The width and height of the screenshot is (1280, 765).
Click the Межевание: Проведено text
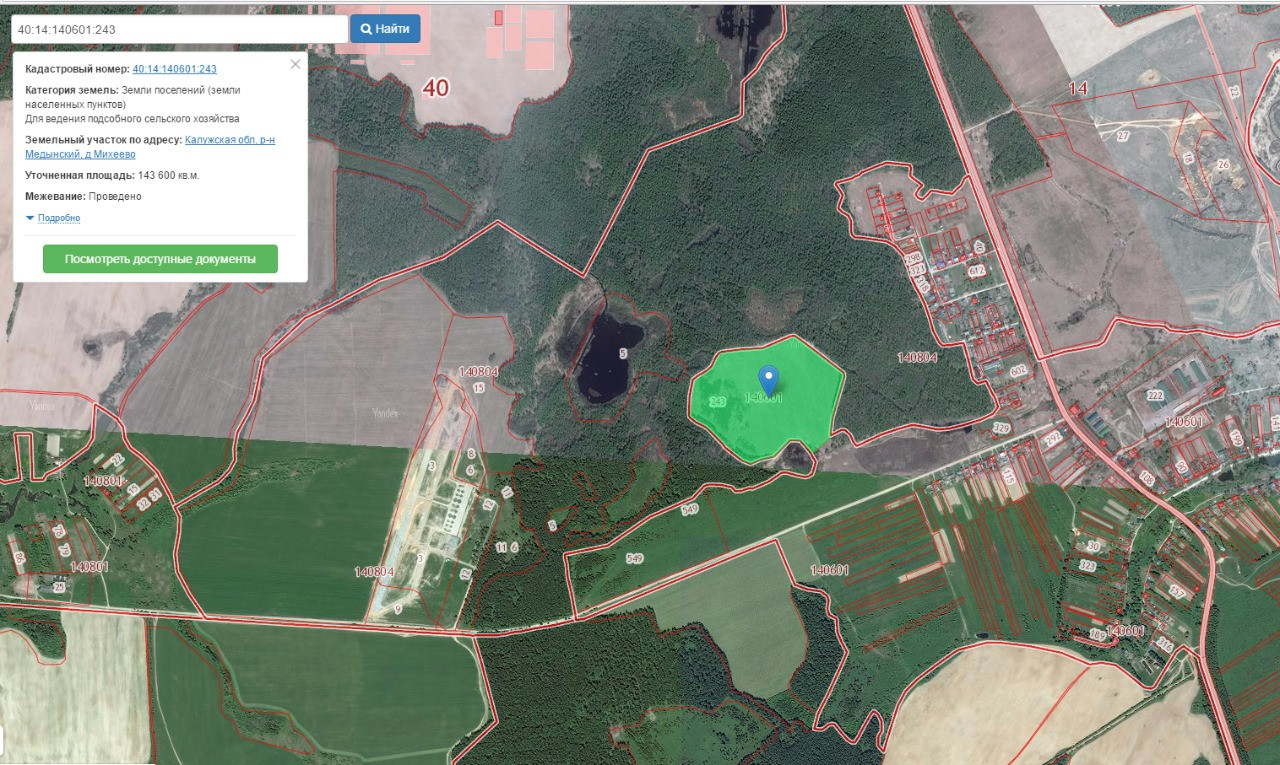point(83,196)
